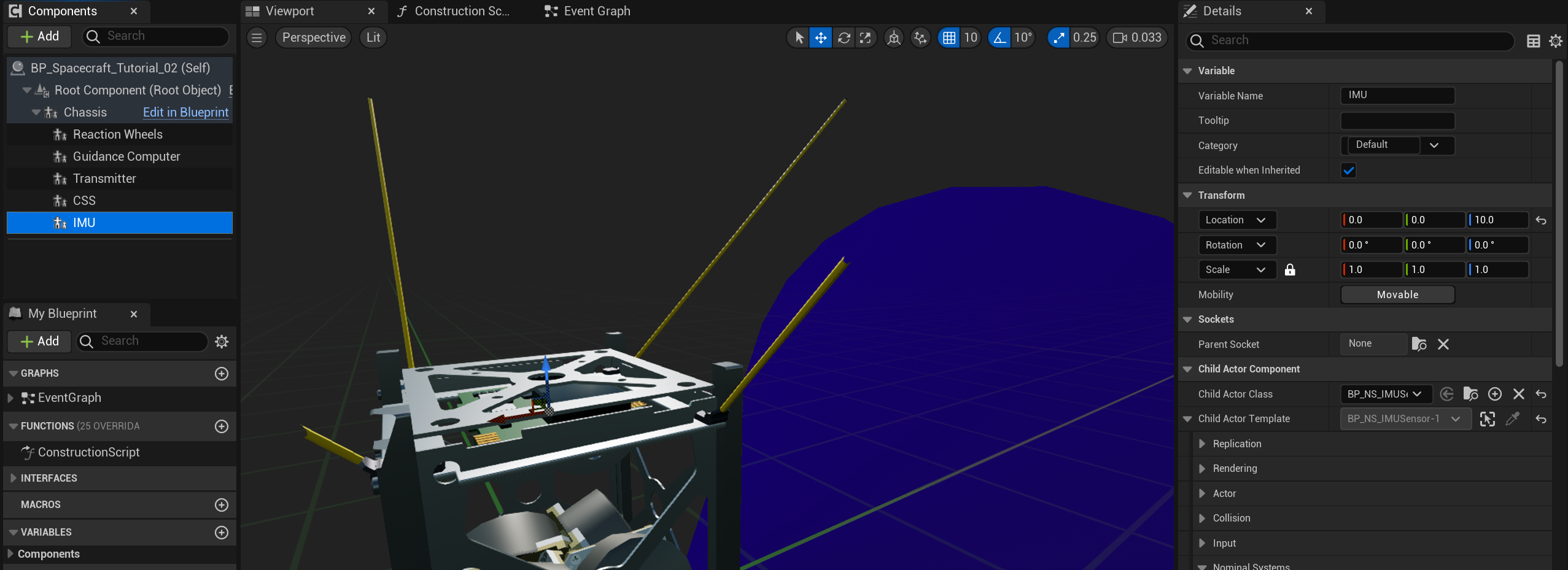Click the Variable Name IMU field
The image size is (1568, 570).
tap(1397, 95)
